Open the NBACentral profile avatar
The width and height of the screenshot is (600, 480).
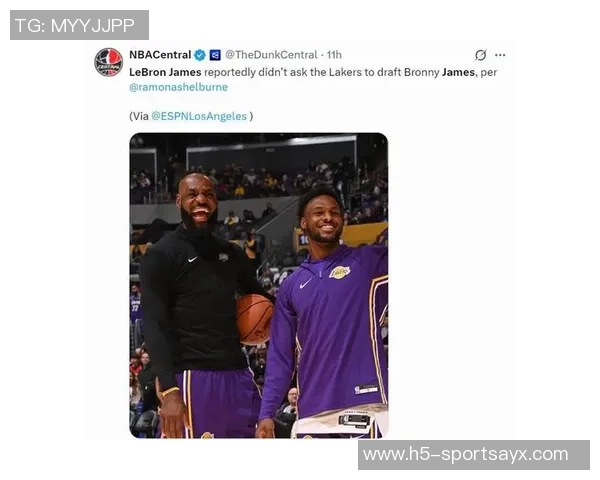[108, 62]
